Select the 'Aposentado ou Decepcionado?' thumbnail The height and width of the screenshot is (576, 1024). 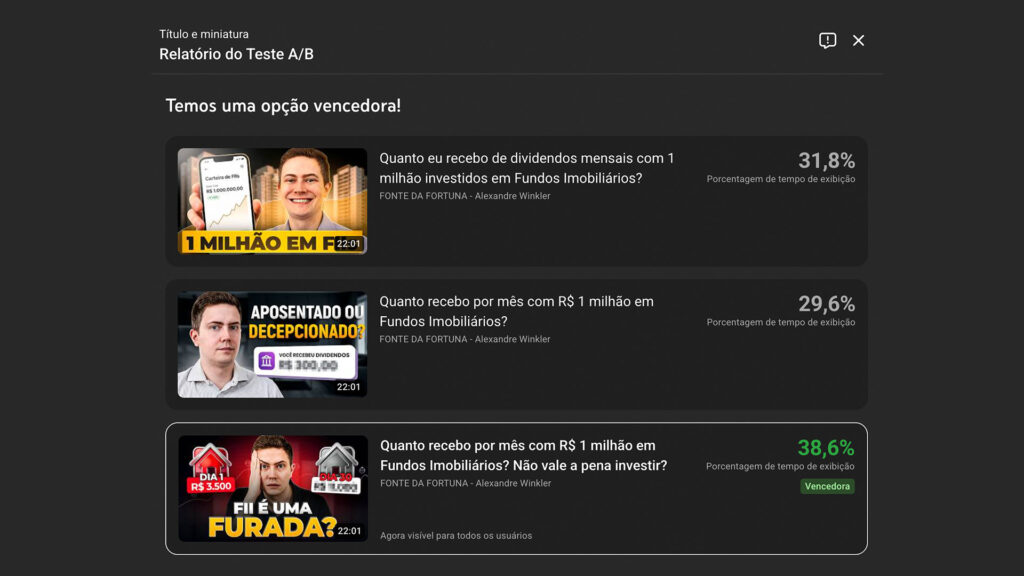pyautogui.click(x=272, y=344)
